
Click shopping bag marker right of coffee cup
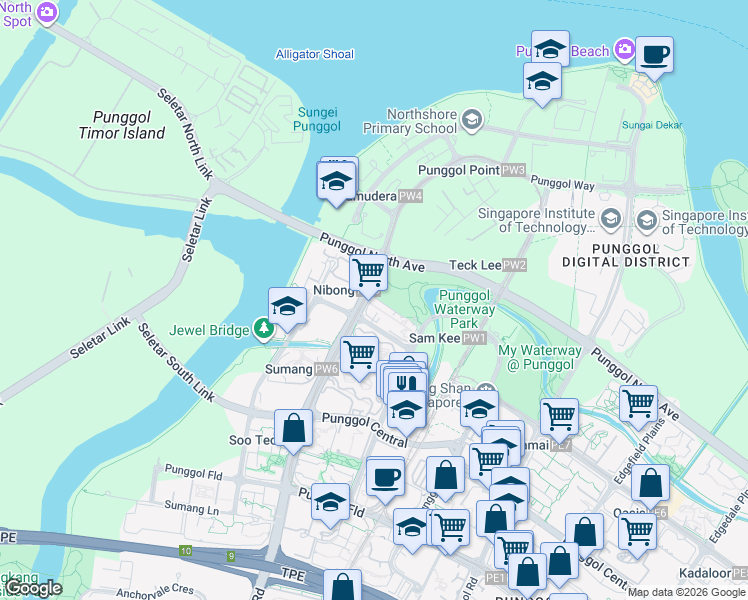coord(445,477)
